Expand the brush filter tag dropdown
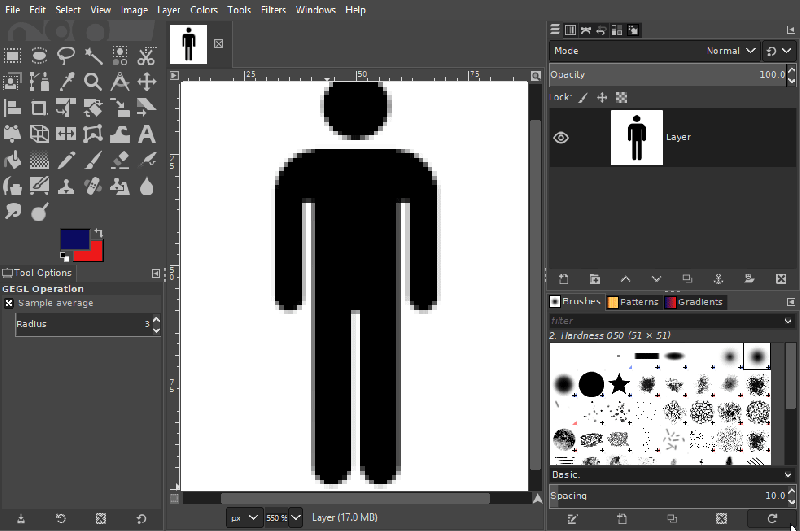 pyautogui.click(x=788, y=321)
